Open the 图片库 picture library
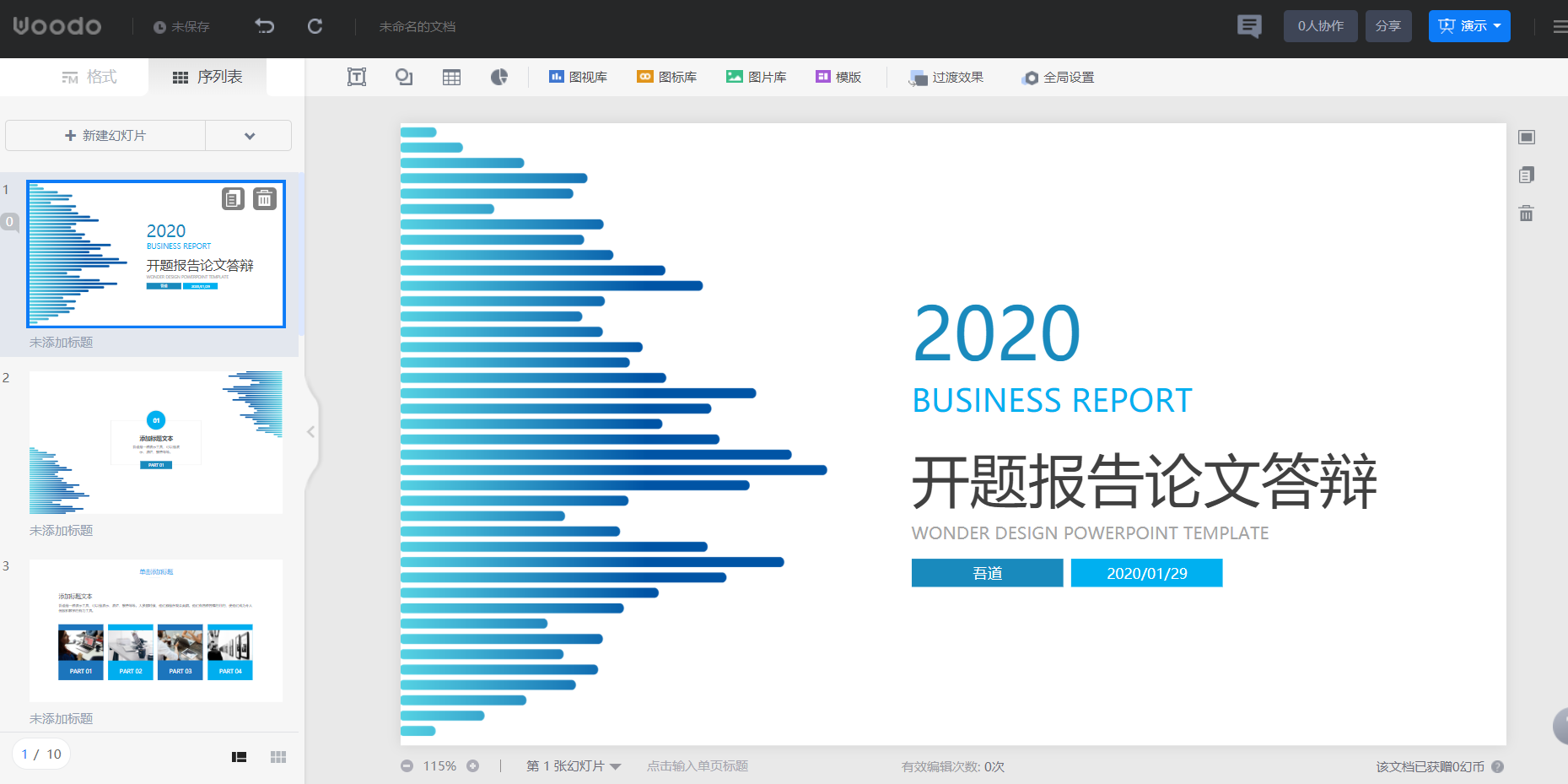This screenshot has height=784, width=1568. click(x=757, y=77)
